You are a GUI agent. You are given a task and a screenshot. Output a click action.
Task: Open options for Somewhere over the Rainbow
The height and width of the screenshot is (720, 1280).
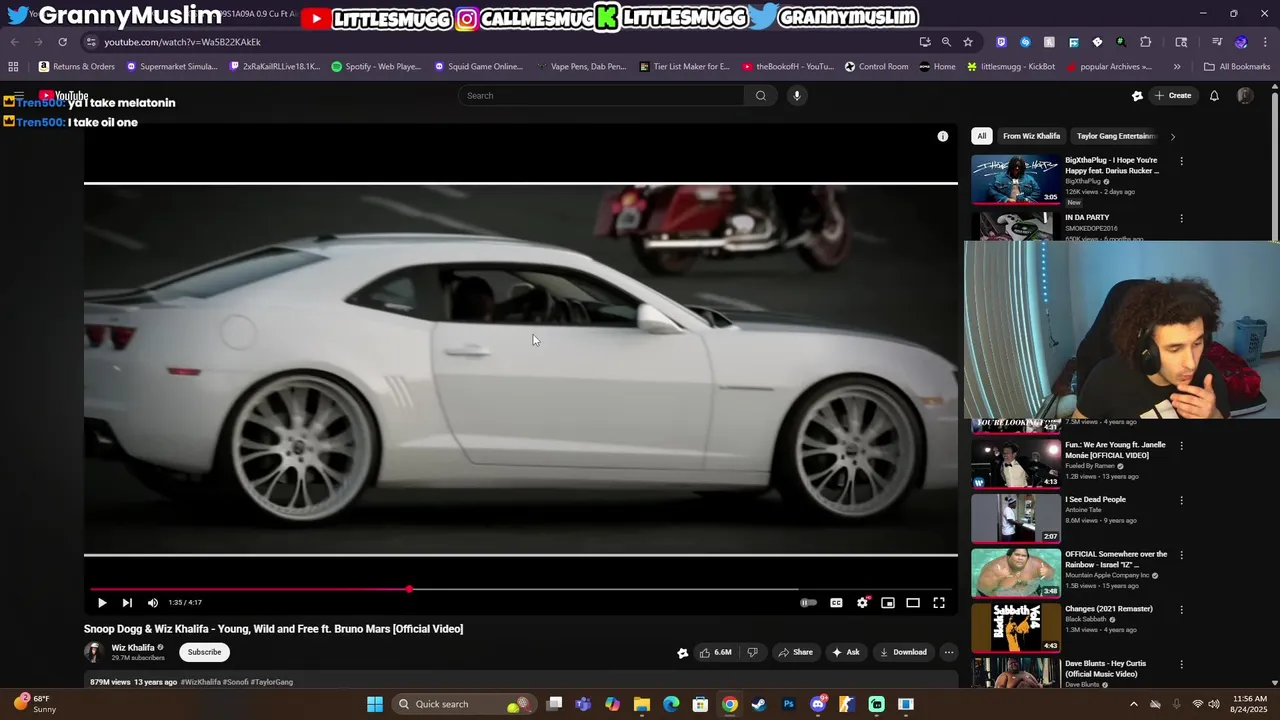click(1181, 555)
